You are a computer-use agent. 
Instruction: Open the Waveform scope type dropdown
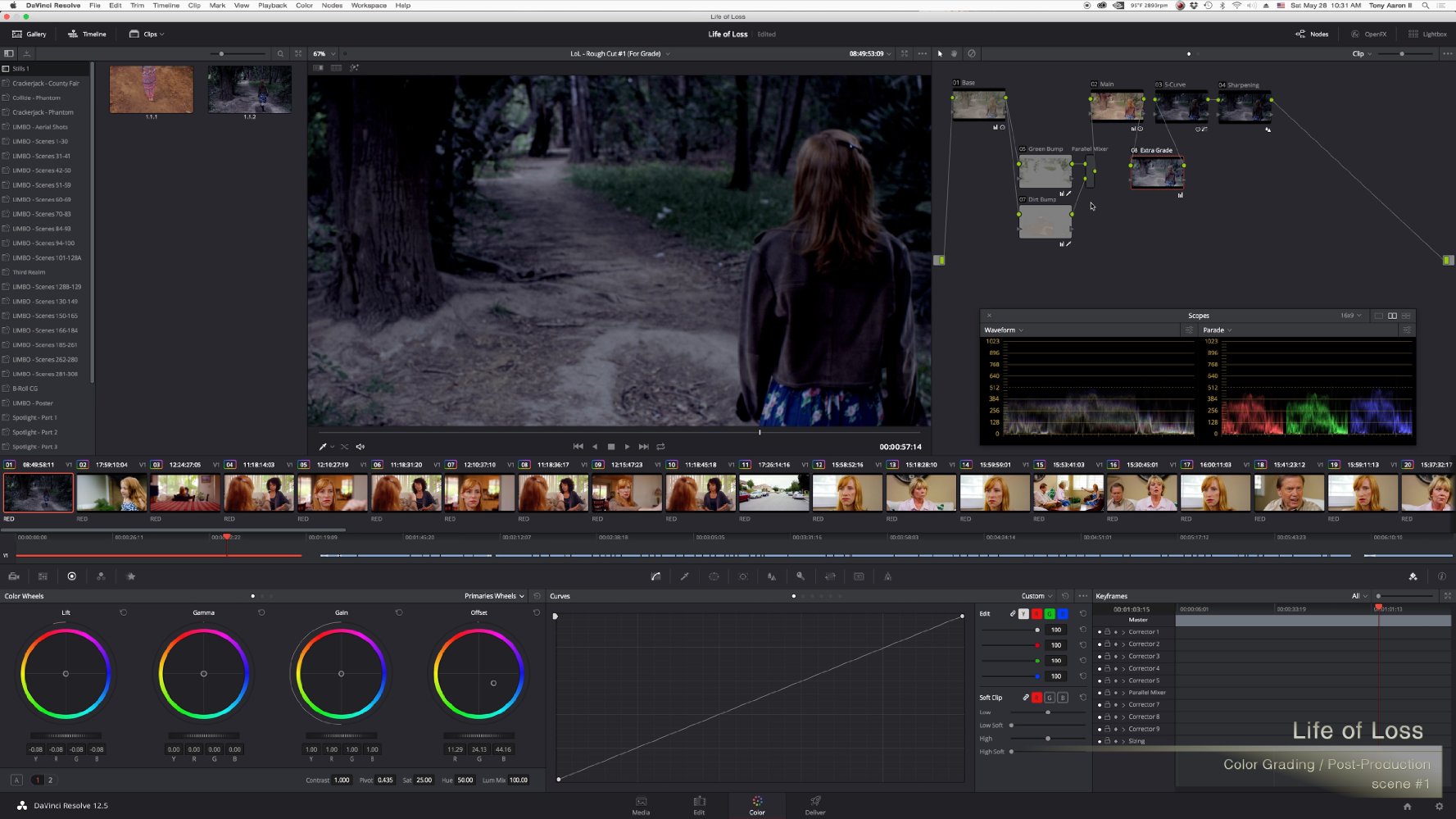pos(1004,330)
